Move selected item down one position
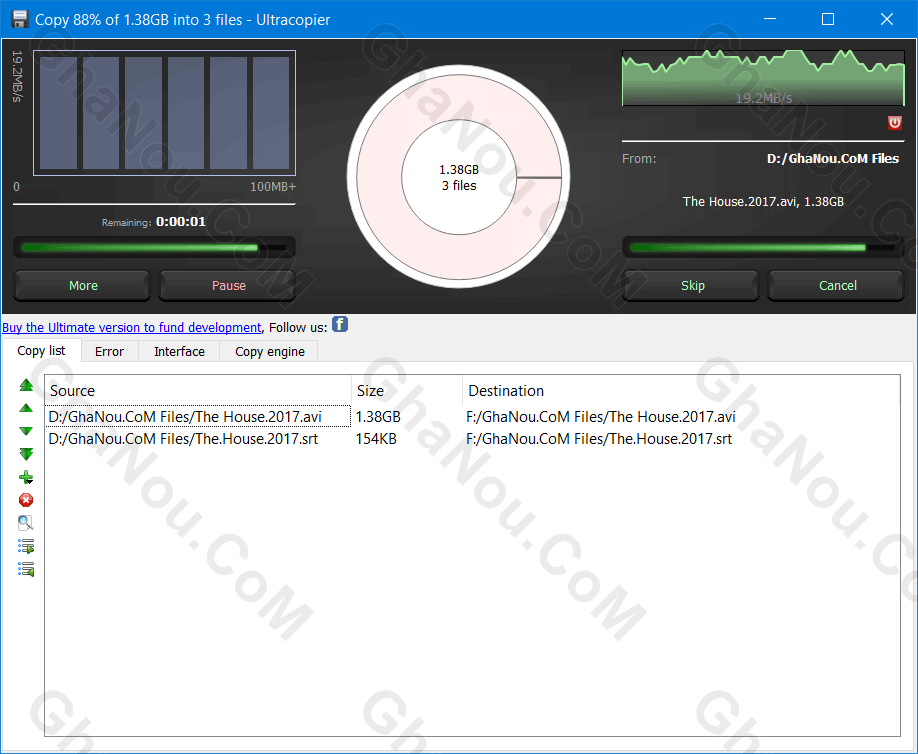 (x=26, y=431)
